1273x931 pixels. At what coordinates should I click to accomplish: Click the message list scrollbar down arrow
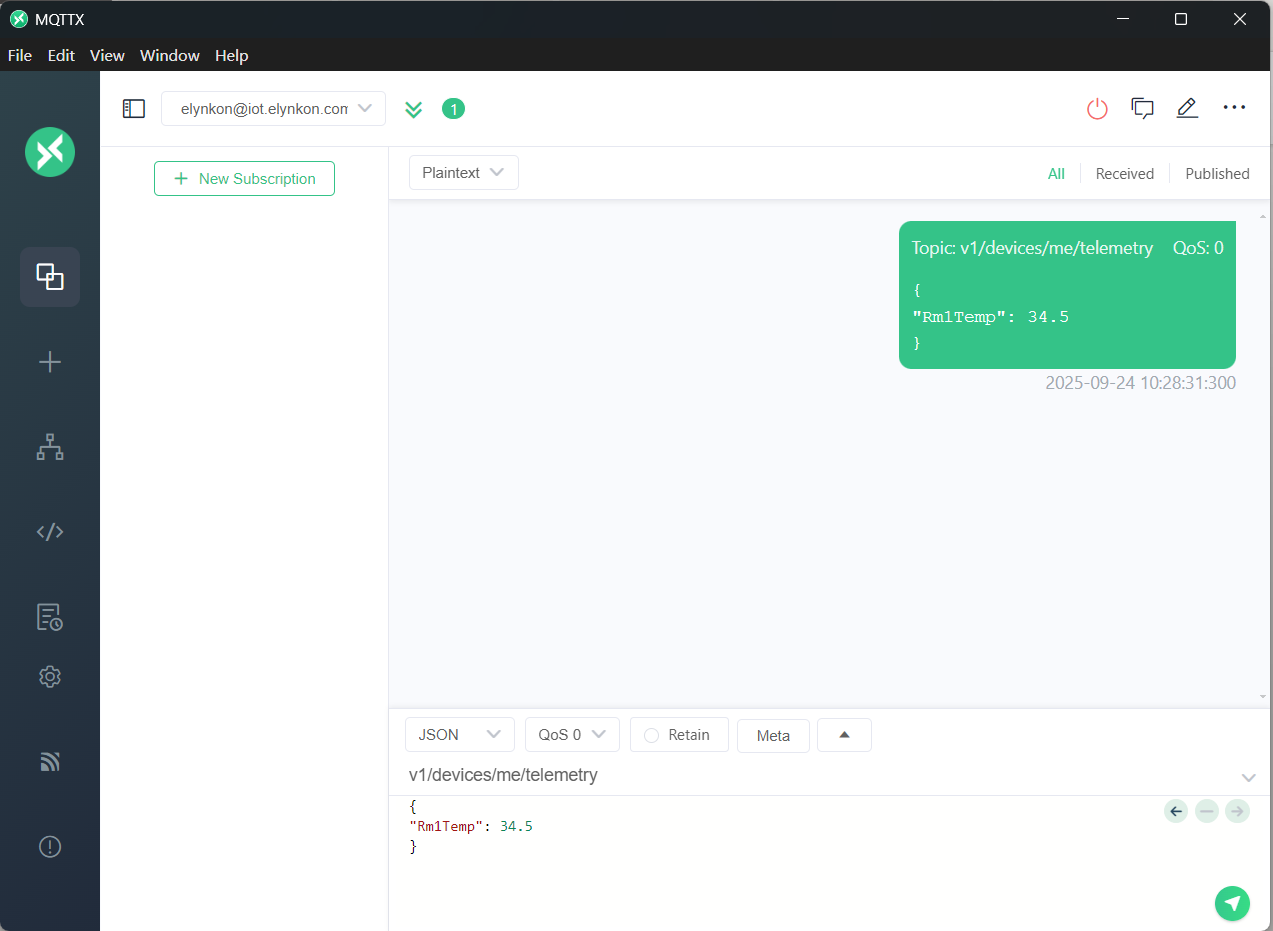pos(1263,696)
